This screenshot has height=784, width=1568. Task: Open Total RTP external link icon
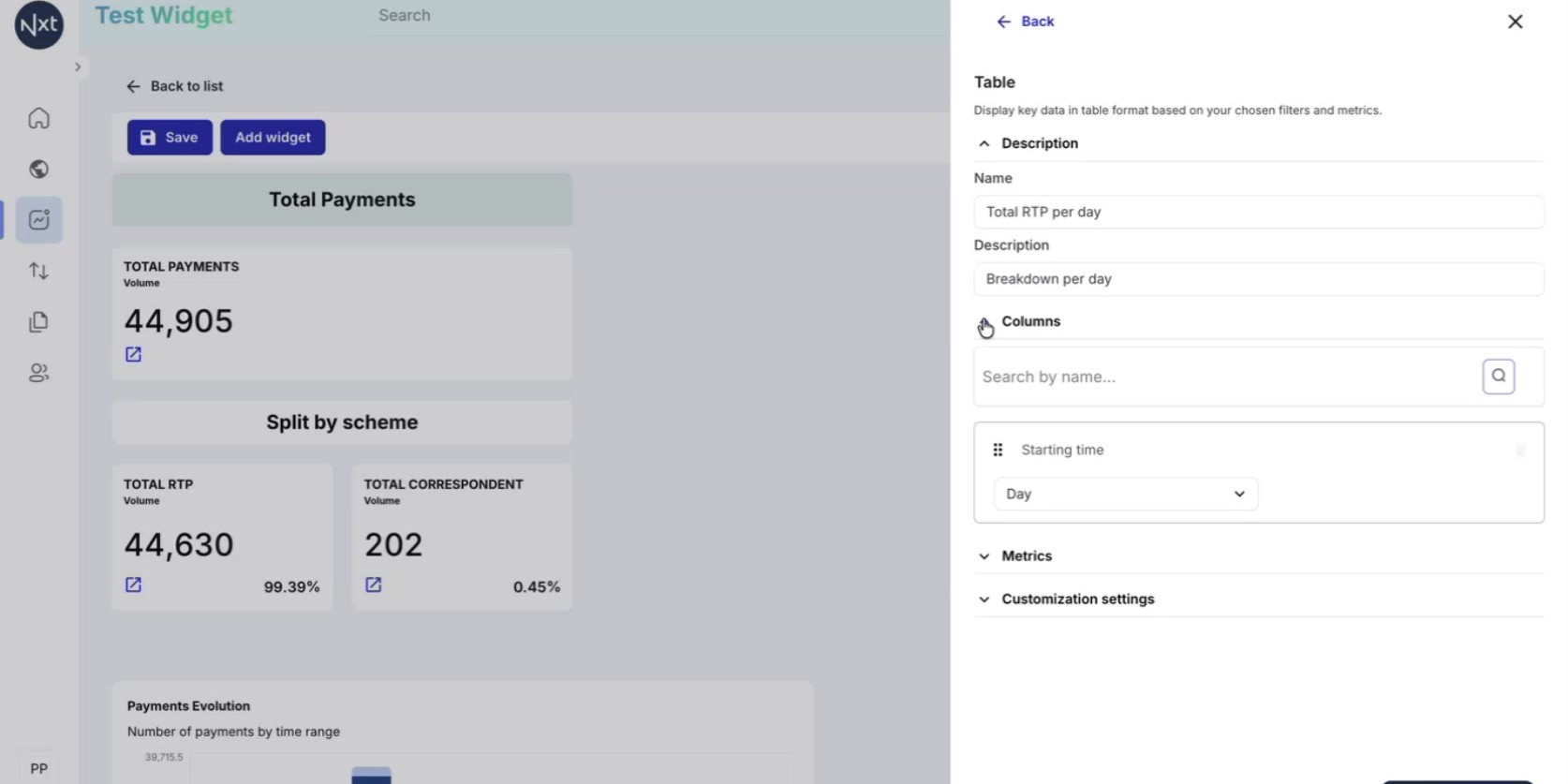point(134,584)
